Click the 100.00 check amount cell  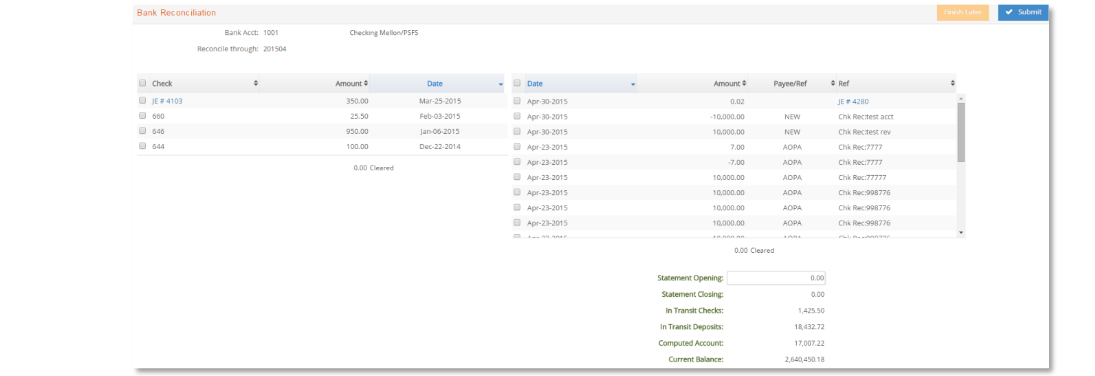357,146
